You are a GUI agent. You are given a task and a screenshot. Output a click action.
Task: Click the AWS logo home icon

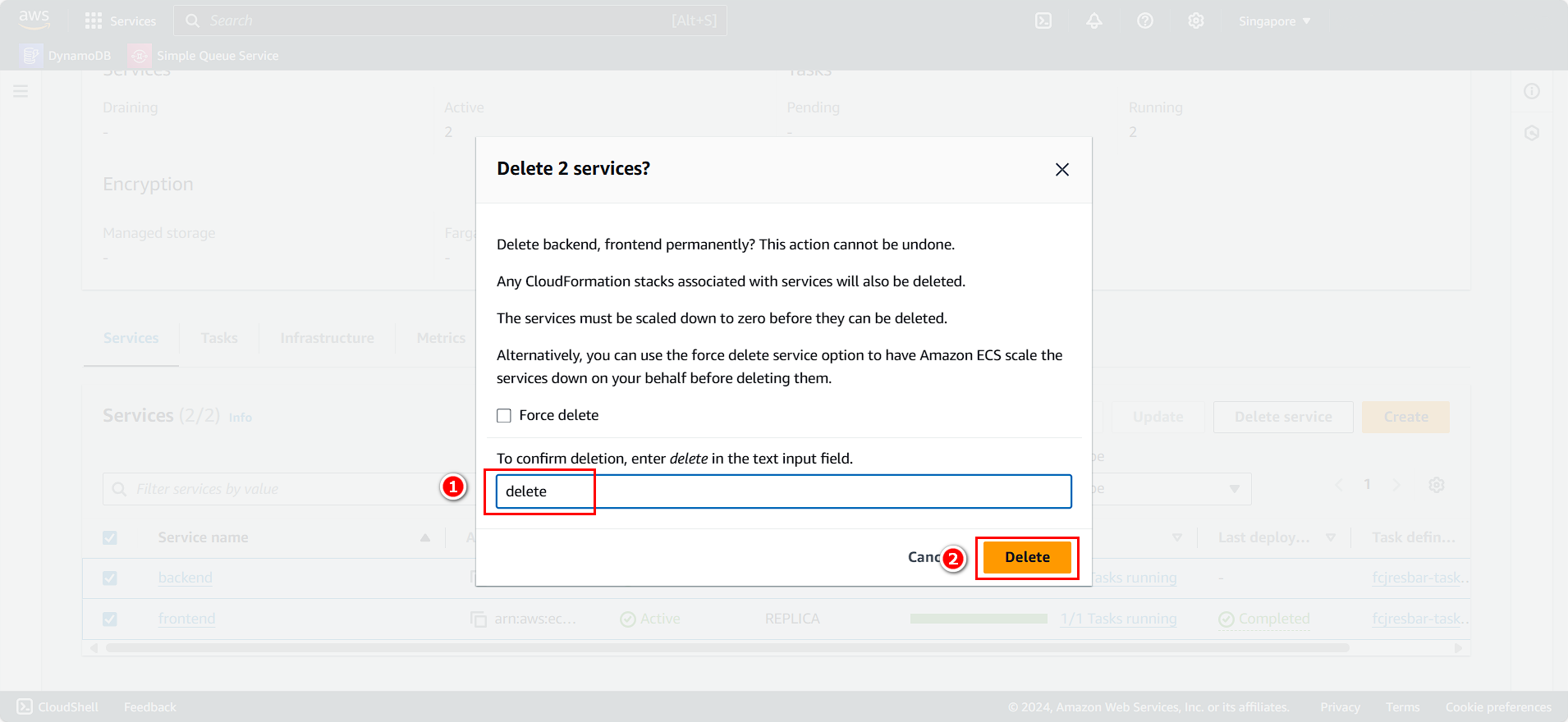tap(34, 20)
